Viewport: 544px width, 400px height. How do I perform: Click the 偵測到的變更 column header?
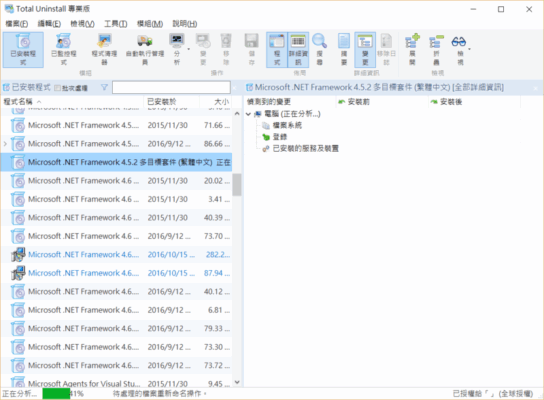coord(290,102)
